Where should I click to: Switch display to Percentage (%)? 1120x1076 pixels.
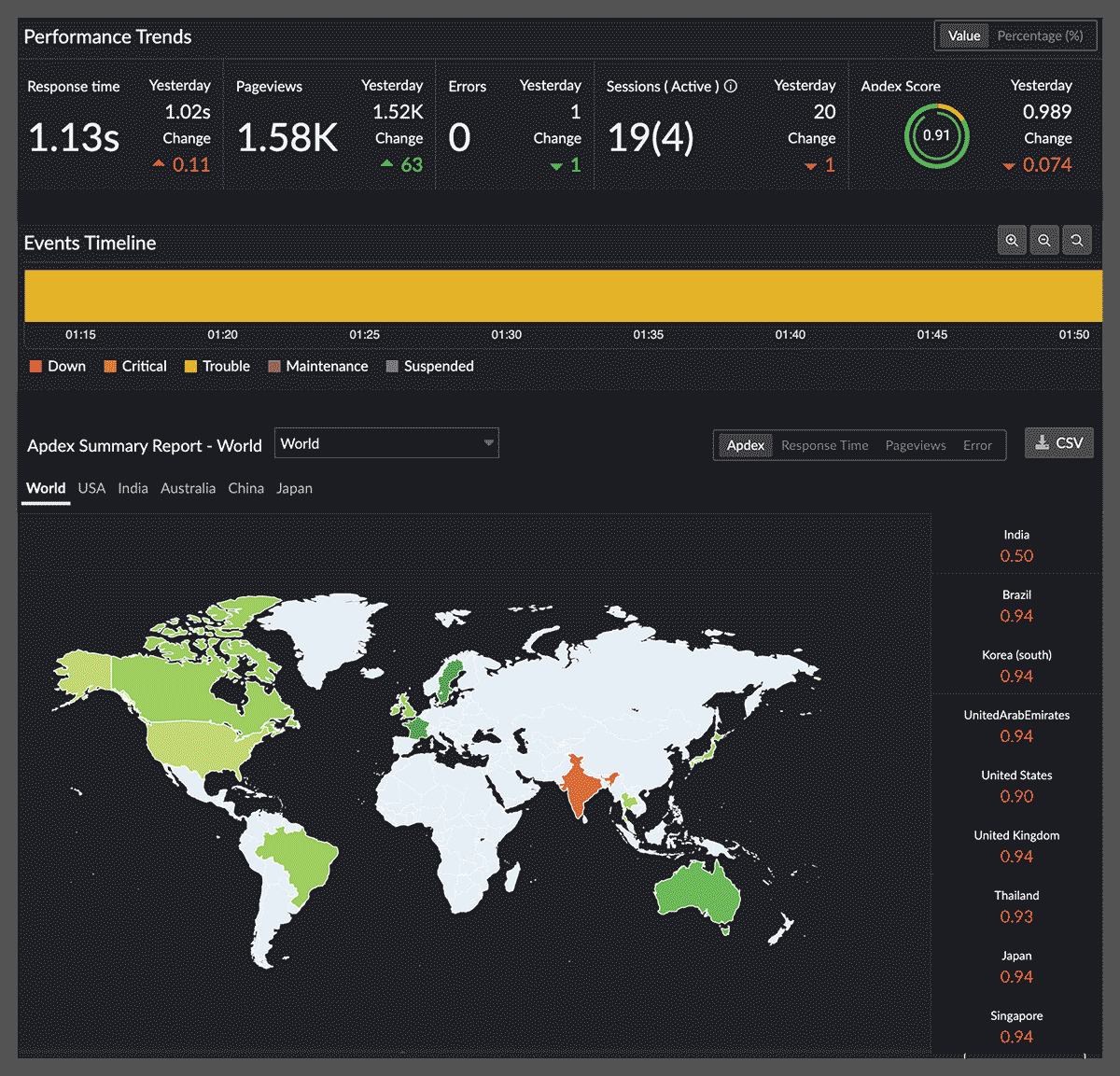pyautogui.click(x=1040, y=35)
